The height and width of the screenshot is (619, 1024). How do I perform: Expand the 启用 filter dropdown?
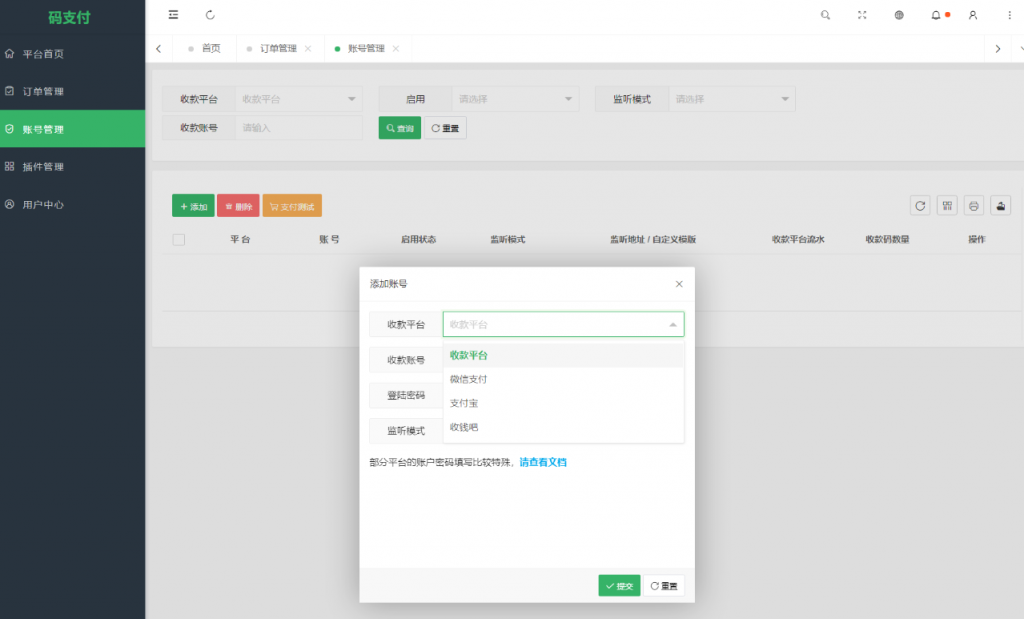pos(514,99)
